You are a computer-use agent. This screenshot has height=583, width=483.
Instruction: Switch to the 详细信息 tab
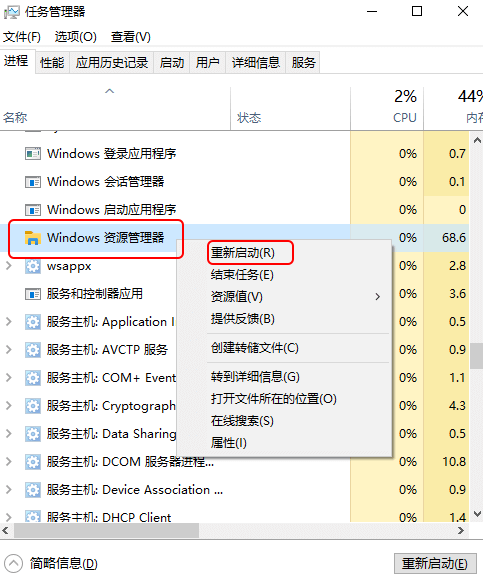[x=256, y=62]
